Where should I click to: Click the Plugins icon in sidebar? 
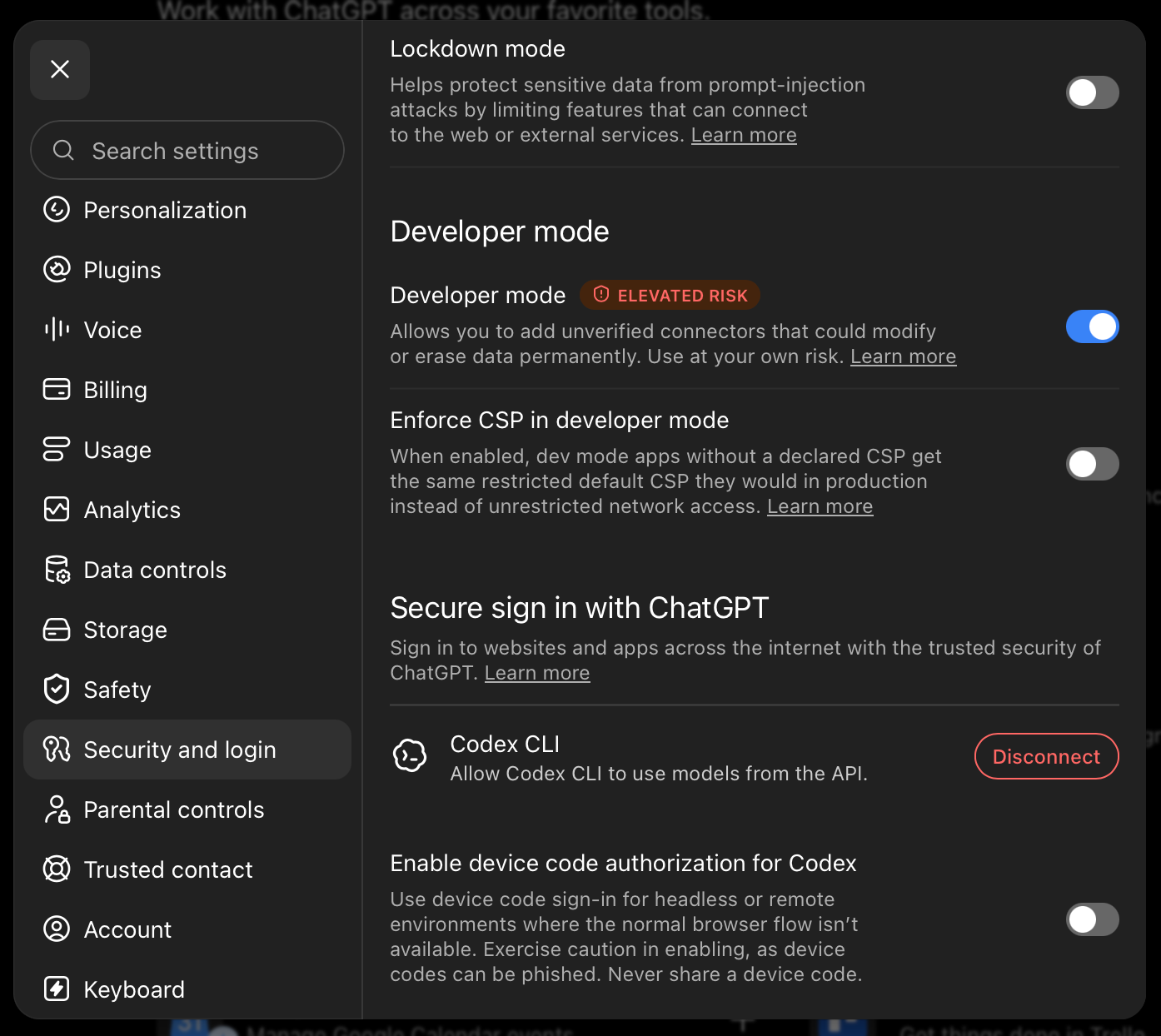[57, 270]
